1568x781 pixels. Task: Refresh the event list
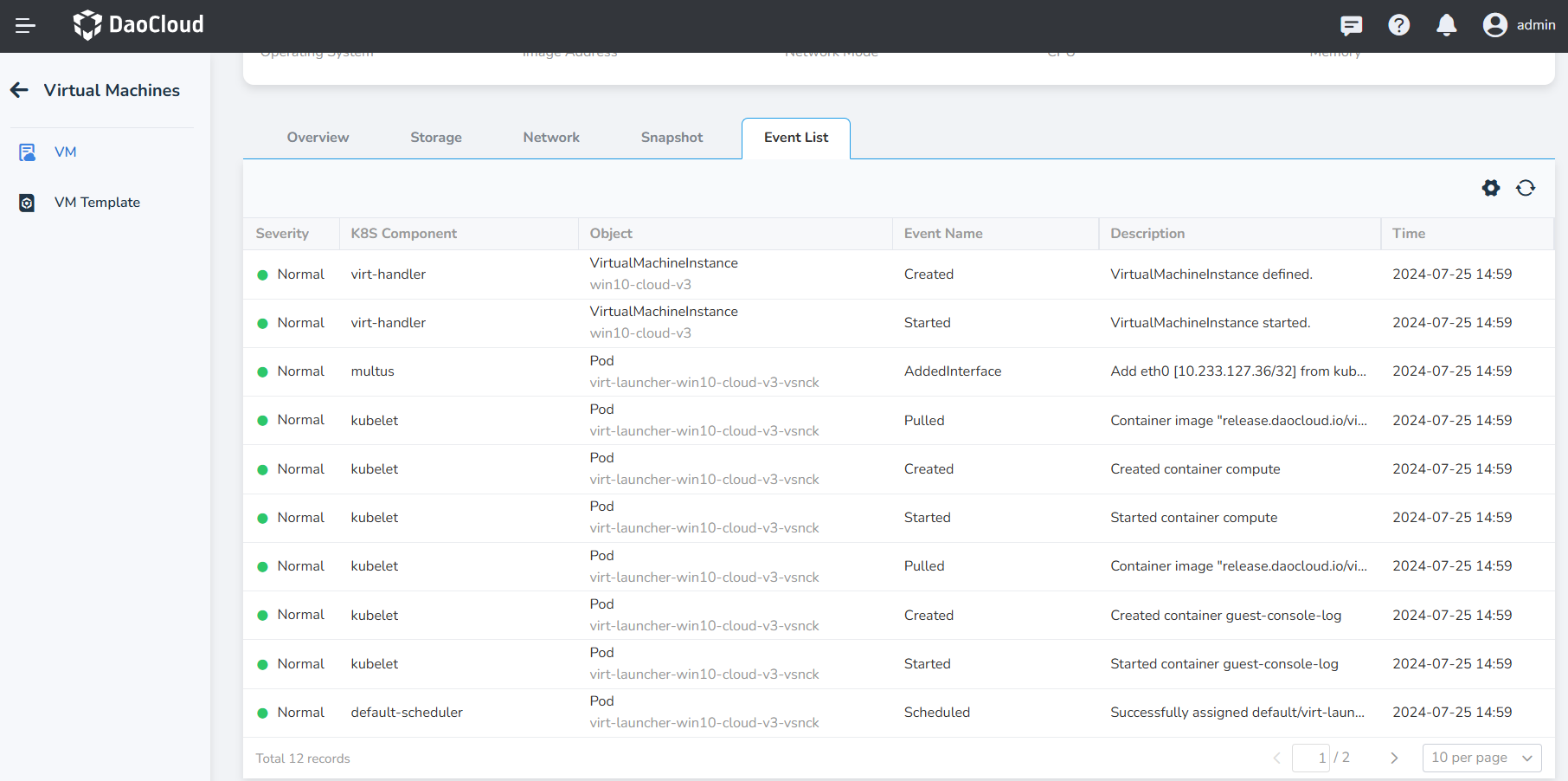point(1526,188)
